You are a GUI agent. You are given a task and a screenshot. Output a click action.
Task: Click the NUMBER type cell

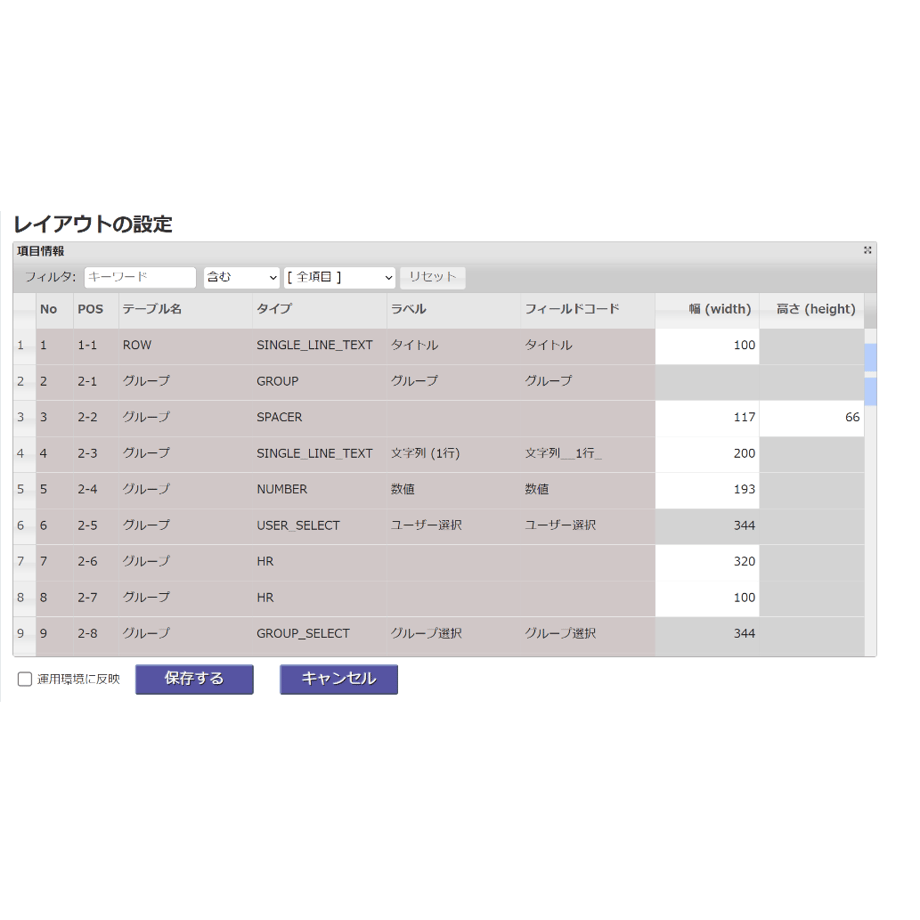[x=320, y=491]
